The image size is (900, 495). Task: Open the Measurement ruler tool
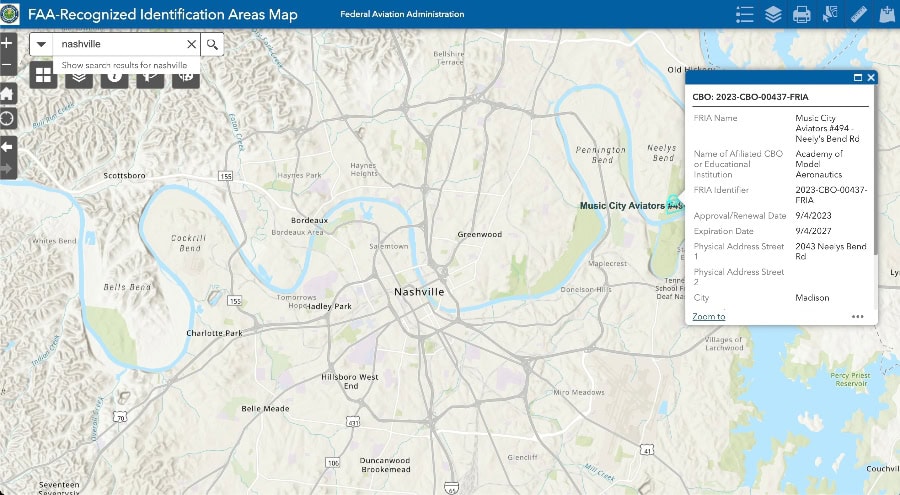pos(858,14)
